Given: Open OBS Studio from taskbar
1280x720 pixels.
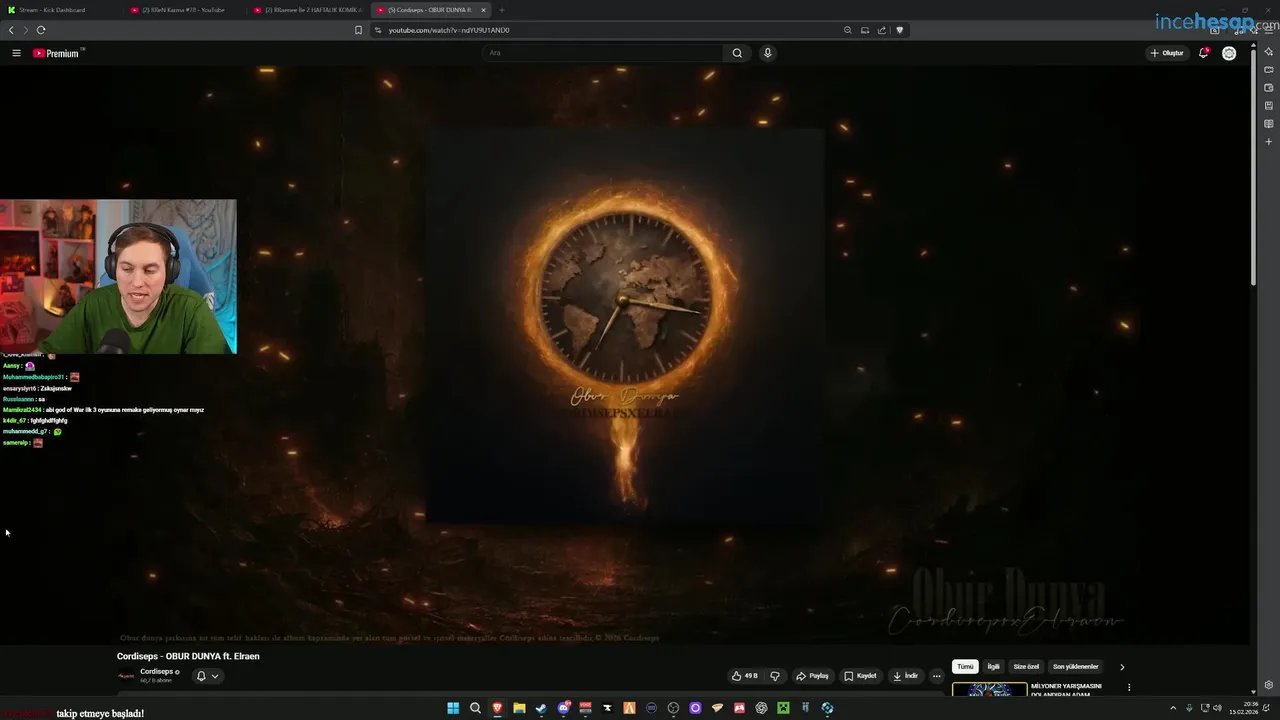Looking at the screenshot, I should point(673,708).
